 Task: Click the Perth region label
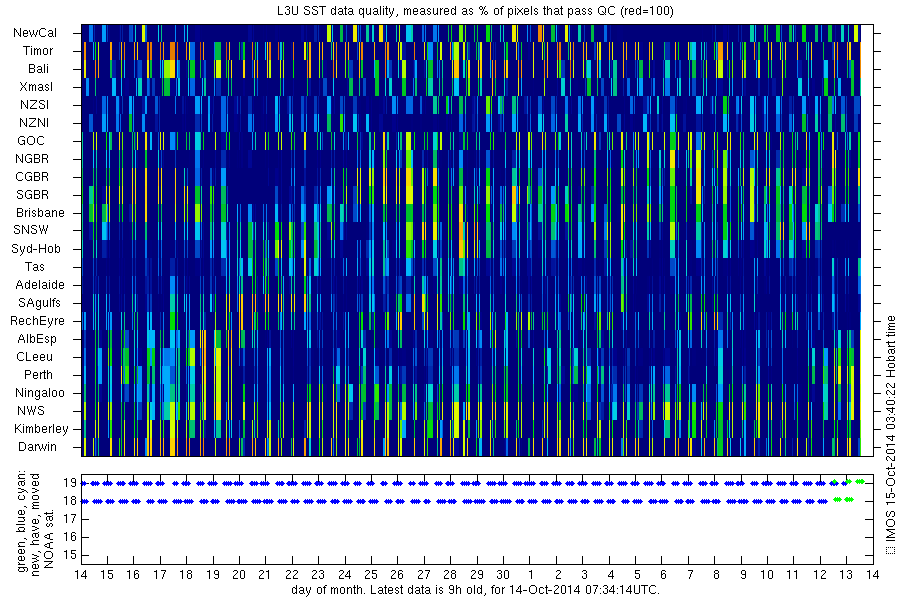coord(38,375)
